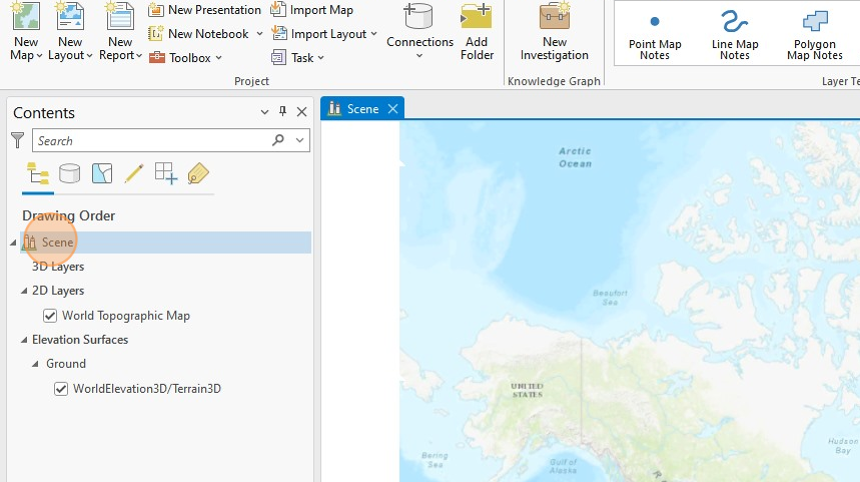Uncheck World Topographic Map layer
This screenshot has width=860, height=482.
(x=50, y=316)
